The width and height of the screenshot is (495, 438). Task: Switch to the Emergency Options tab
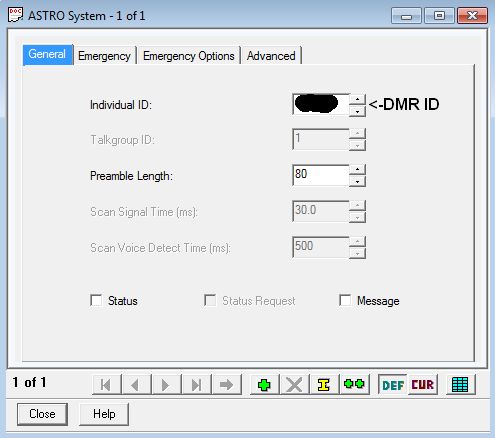(189, 56)
